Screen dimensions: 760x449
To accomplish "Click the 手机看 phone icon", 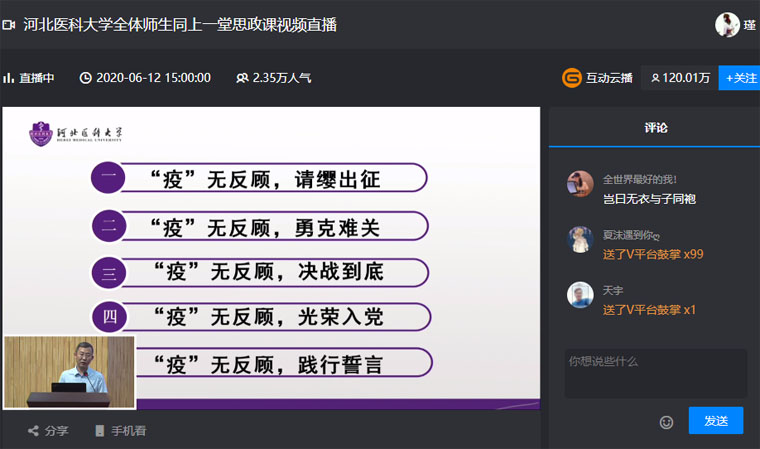I will point(99,431).
